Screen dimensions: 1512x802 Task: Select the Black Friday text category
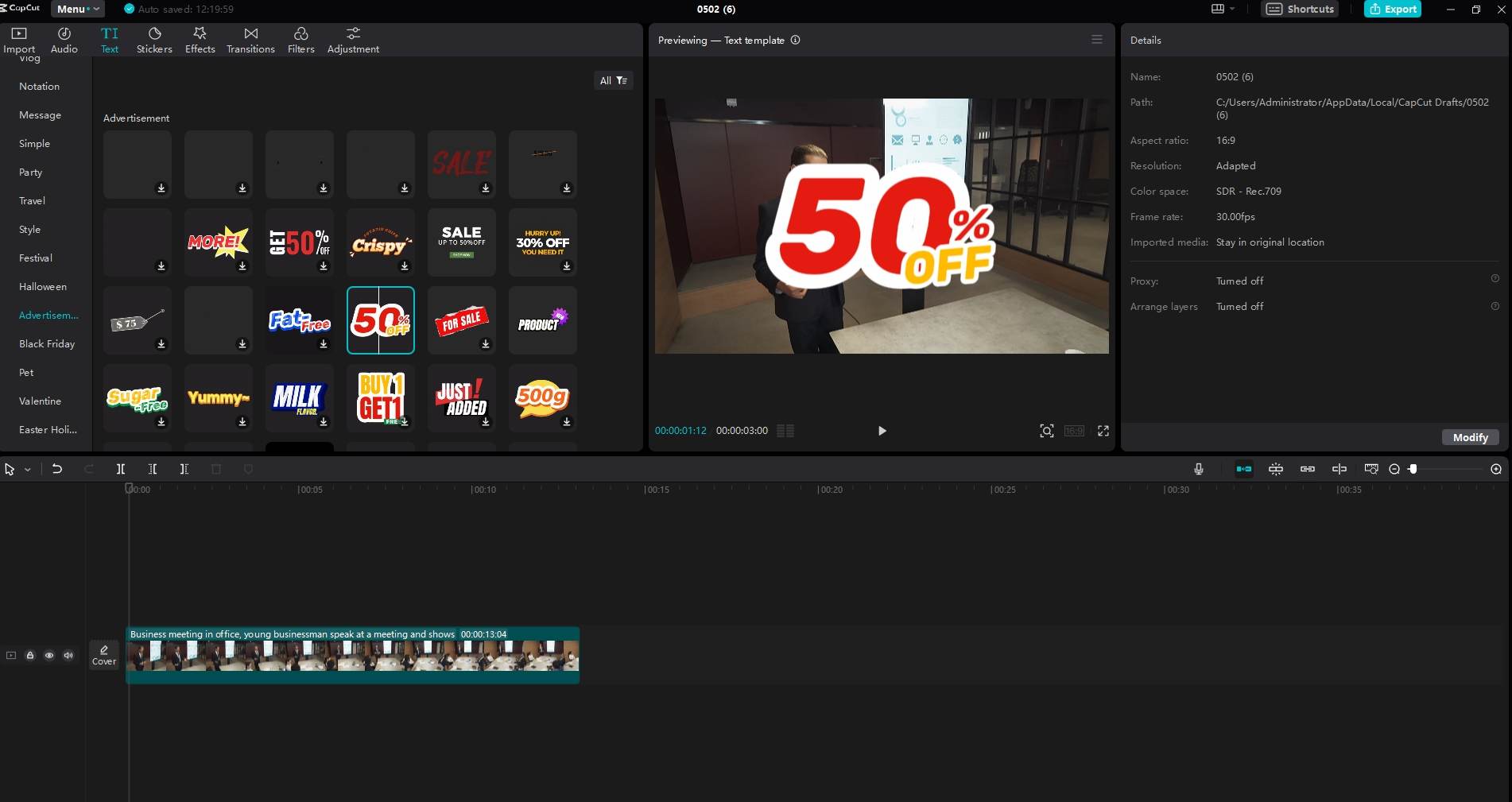[47, 343]
